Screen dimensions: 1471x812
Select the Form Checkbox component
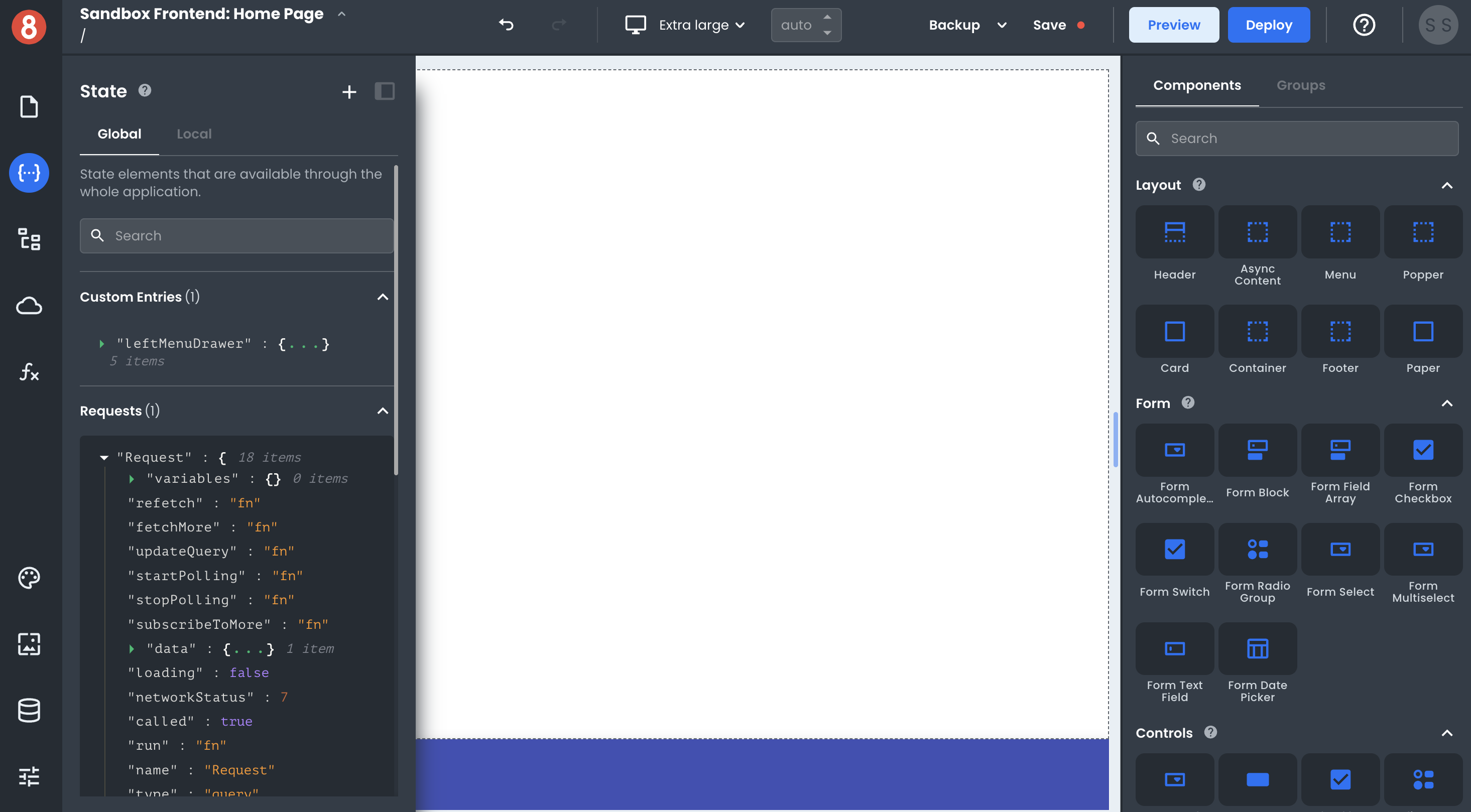point(1422,450)
